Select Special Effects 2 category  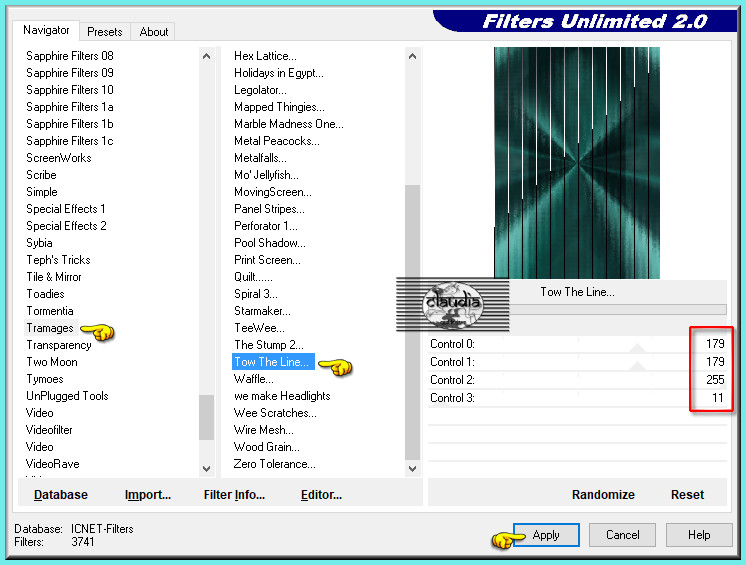pos(66,226)
